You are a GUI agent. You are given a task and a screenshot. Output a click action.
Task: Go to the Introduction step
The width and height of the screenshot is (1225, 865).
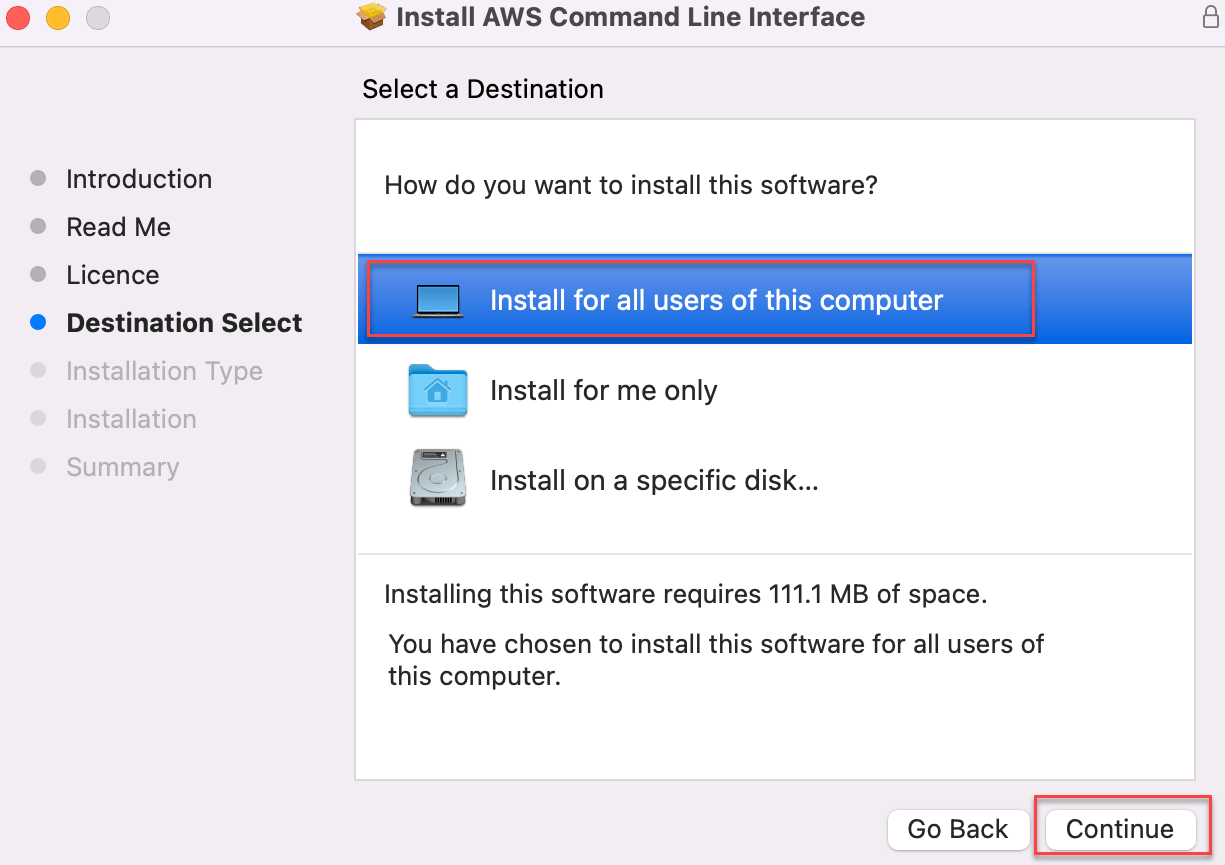click(x=139, y=179)
